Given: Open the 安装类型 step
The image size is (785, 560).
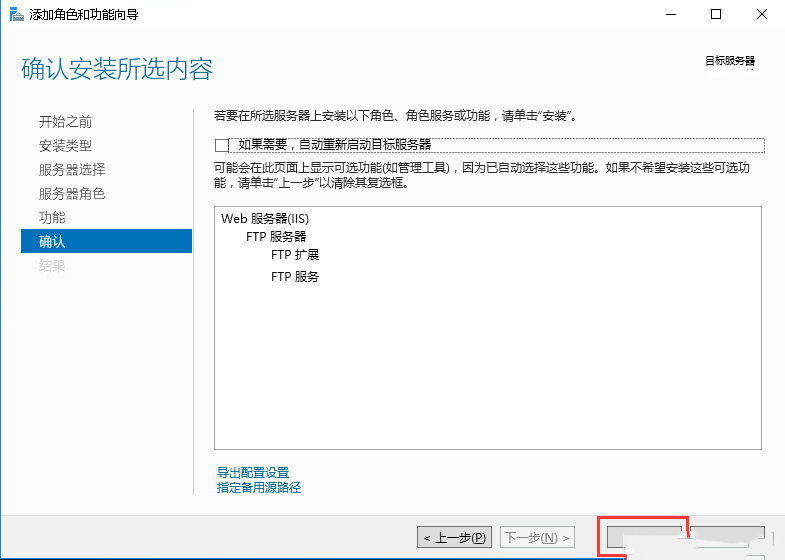Looking at the screenshot, I should [66, 146].
